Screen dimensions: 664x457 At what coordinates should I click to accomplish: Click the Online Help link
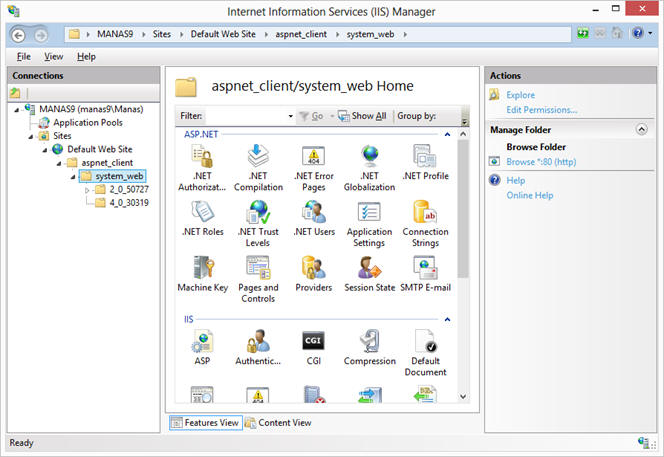click(530, 195)
